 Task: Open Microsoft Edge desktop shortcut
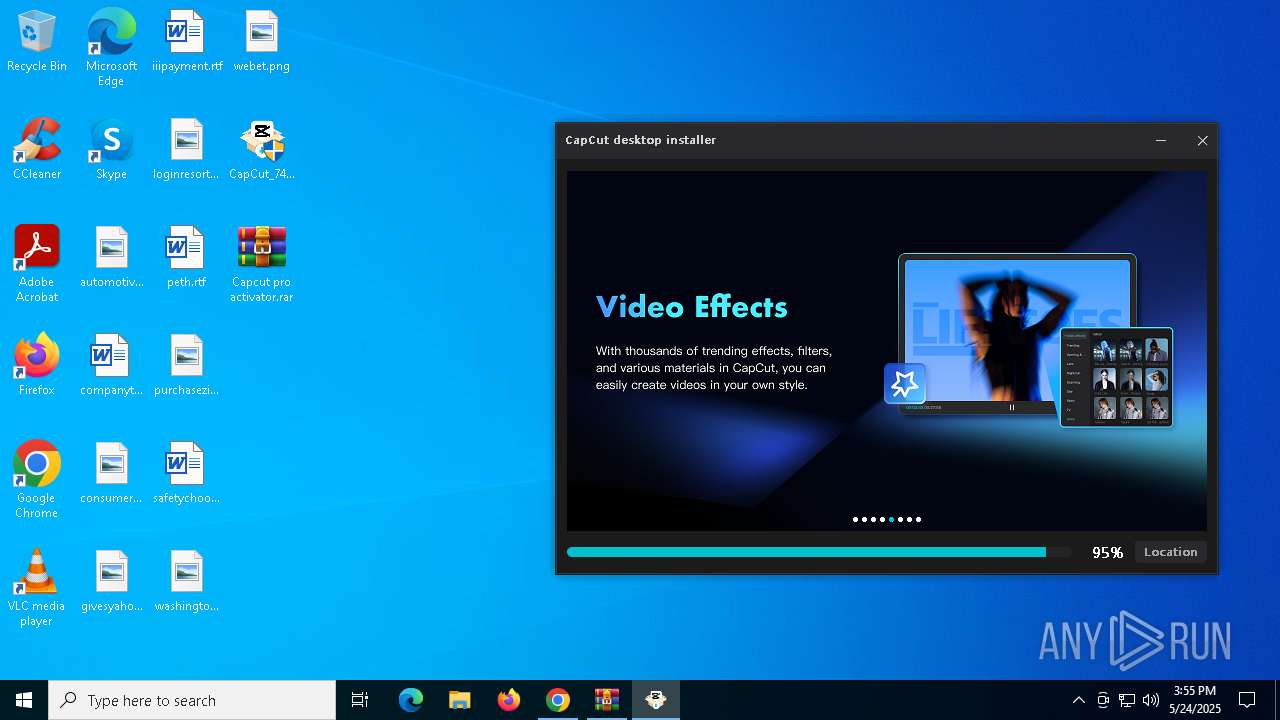tap(111, 47)
